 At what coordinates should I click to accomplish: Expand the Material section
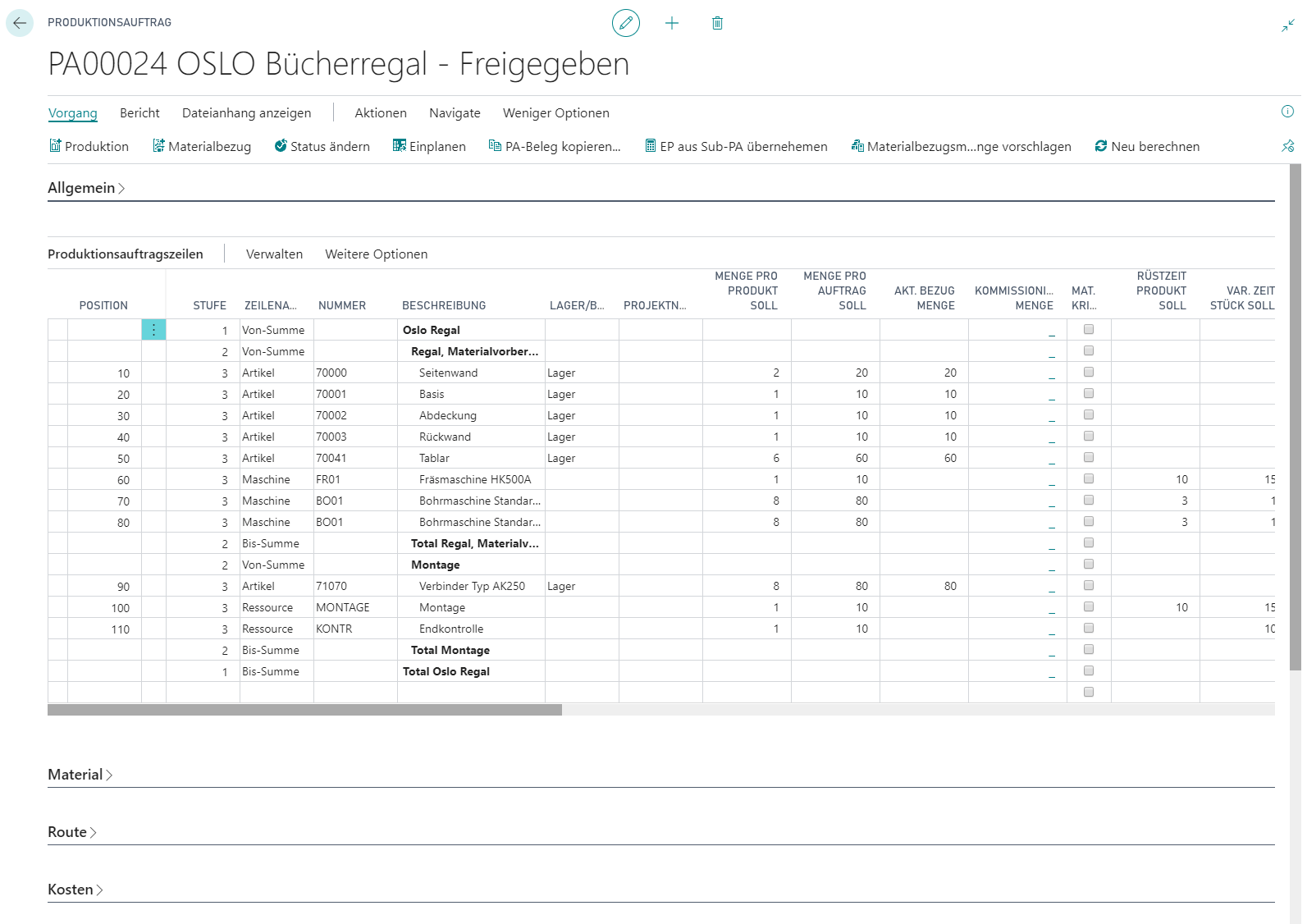coord(80,775)
